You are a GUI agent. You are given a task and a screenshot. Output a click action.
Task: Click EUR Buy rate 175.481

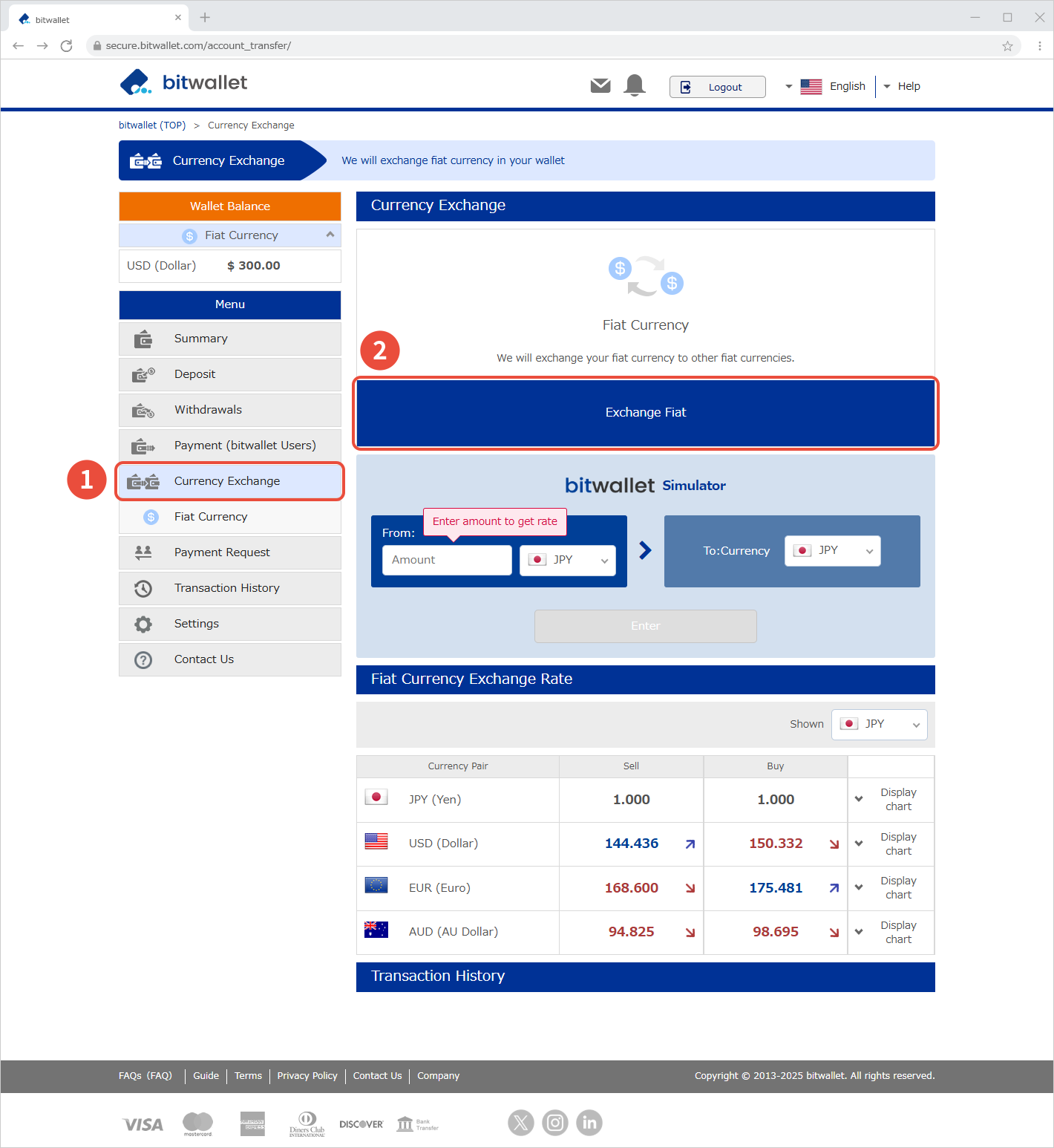(776, 888)
